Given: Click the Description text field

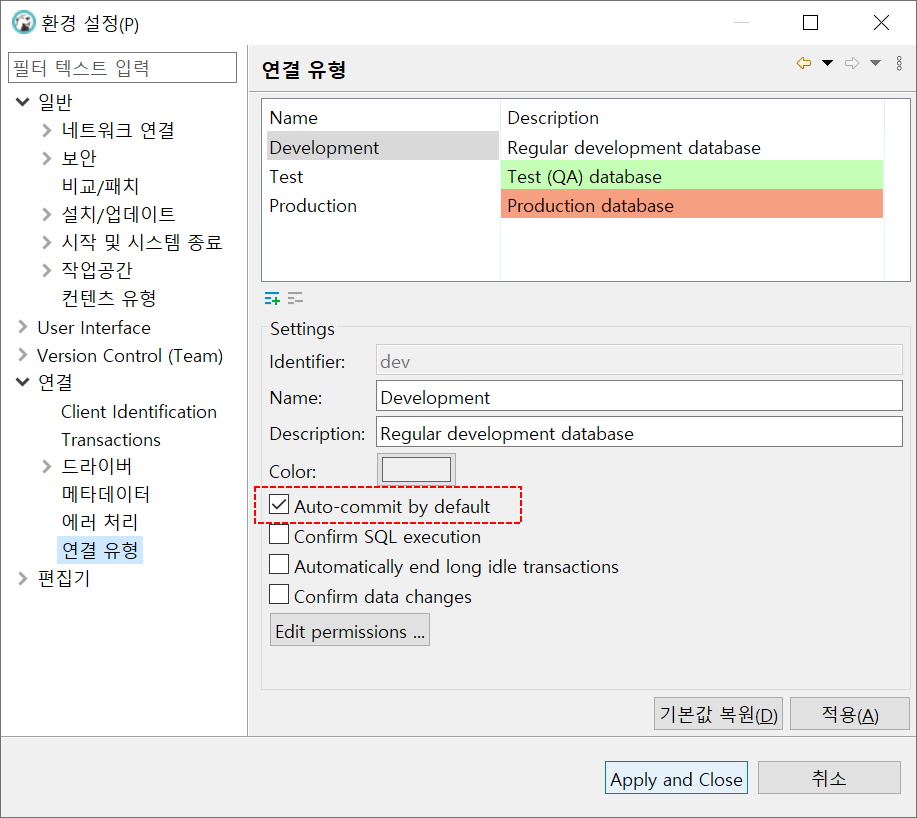Looking at the screenshot, I should [639, 432].
